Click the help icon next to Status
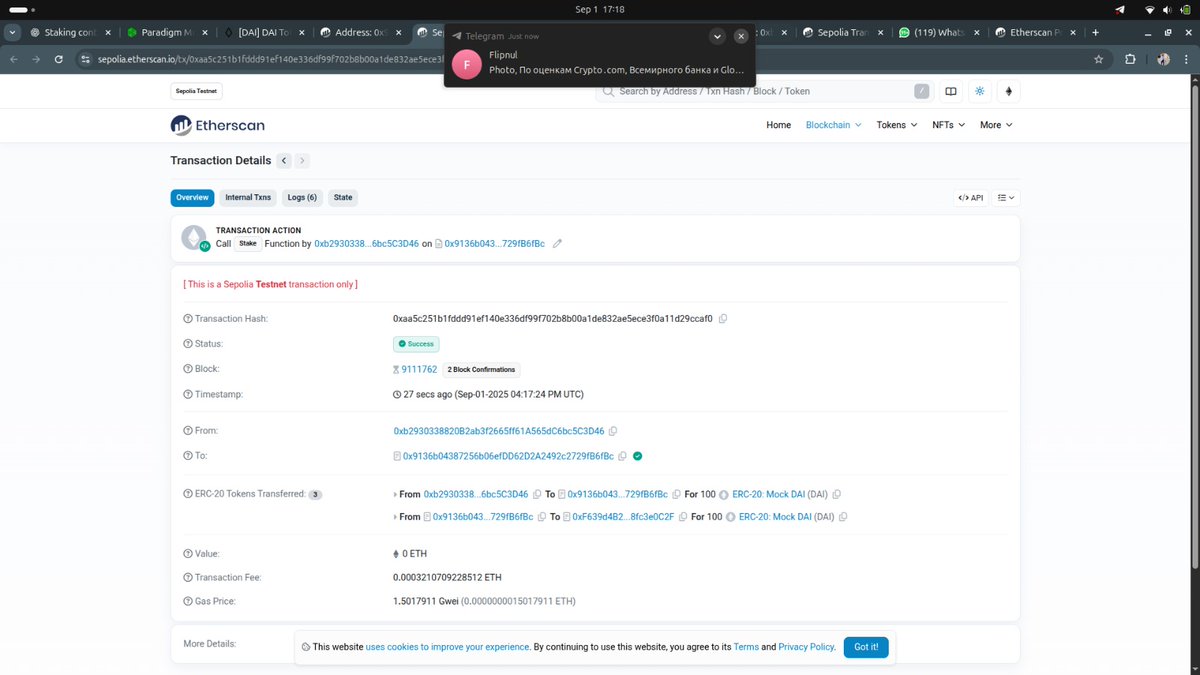 [x=187, y=344]
